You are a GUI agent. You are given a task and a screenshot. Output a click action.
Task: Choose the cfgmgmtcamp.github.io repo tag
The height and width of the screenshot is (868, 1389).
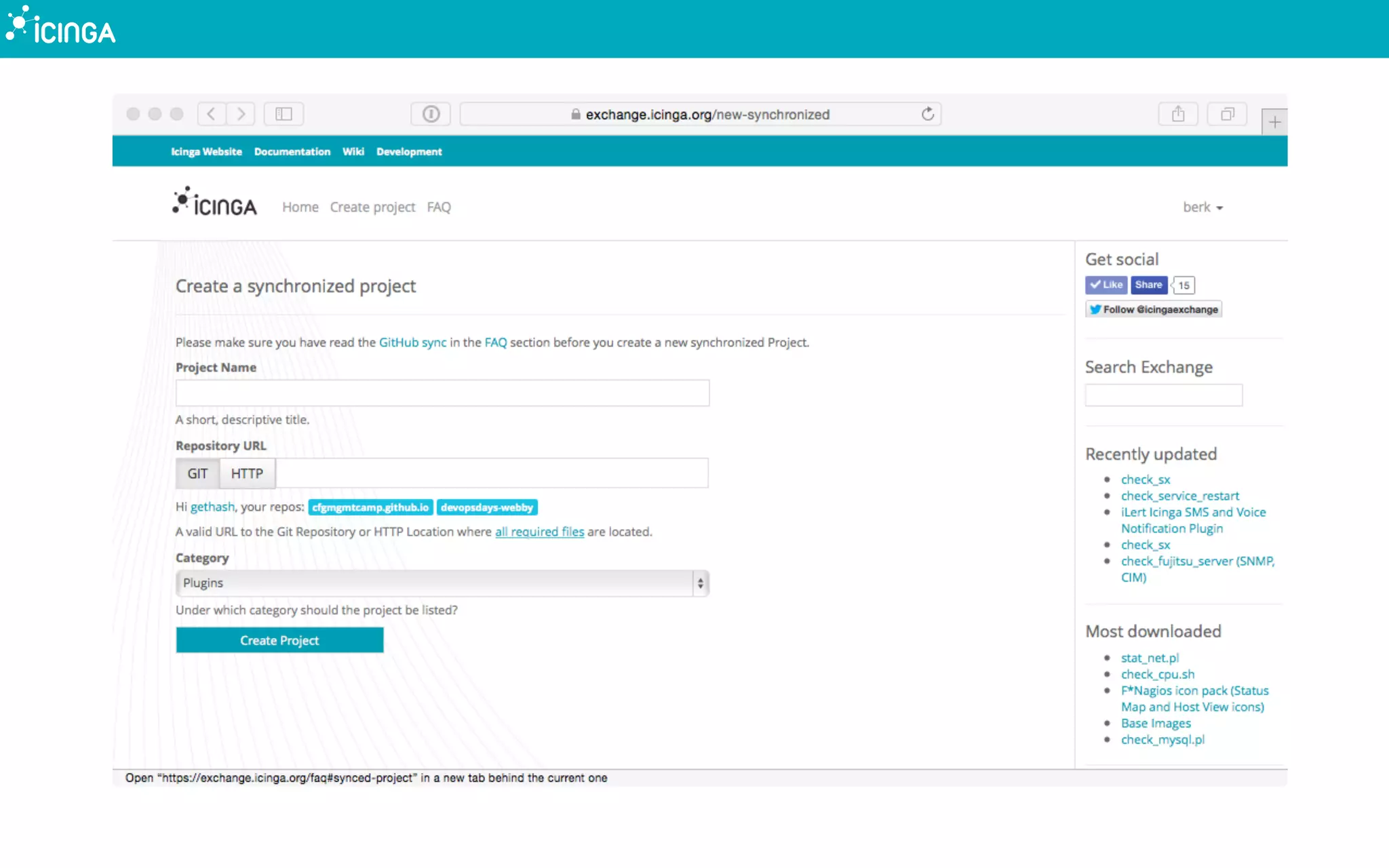tap(370, 507)
